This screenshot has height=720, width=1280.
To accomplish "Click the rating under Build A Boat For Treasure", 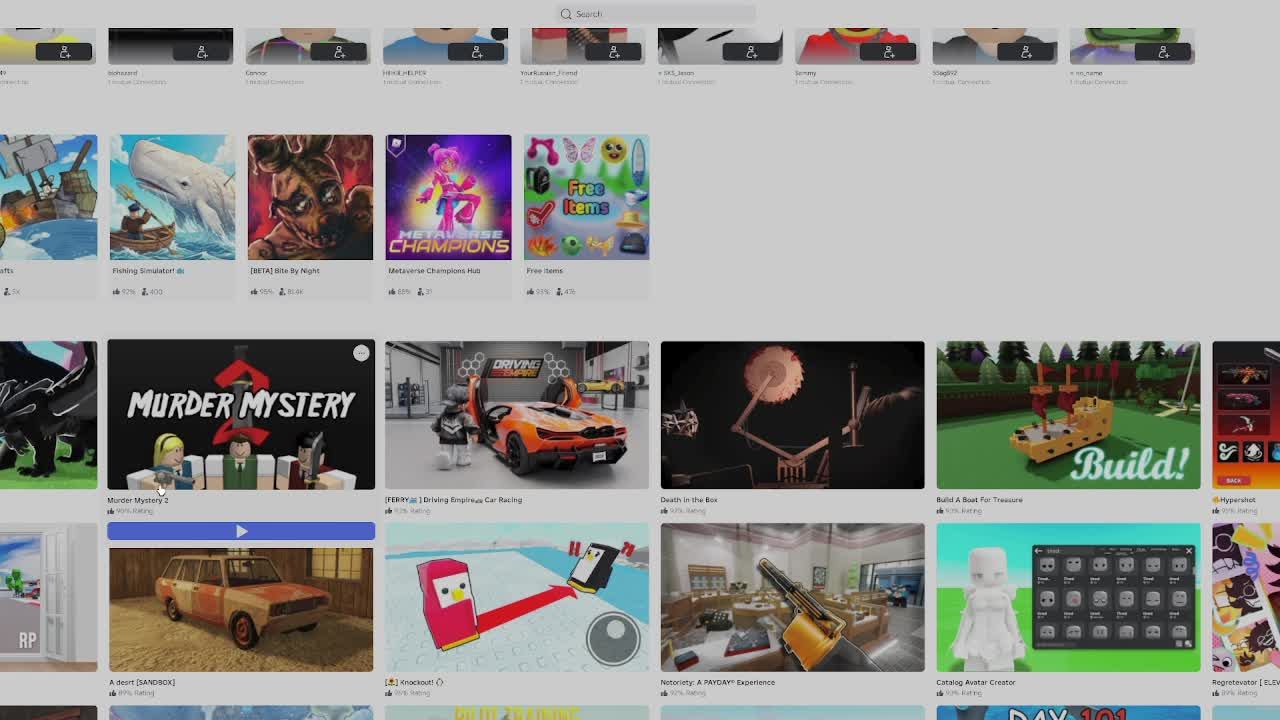I will pyautogui.click(x=960, y=511).
